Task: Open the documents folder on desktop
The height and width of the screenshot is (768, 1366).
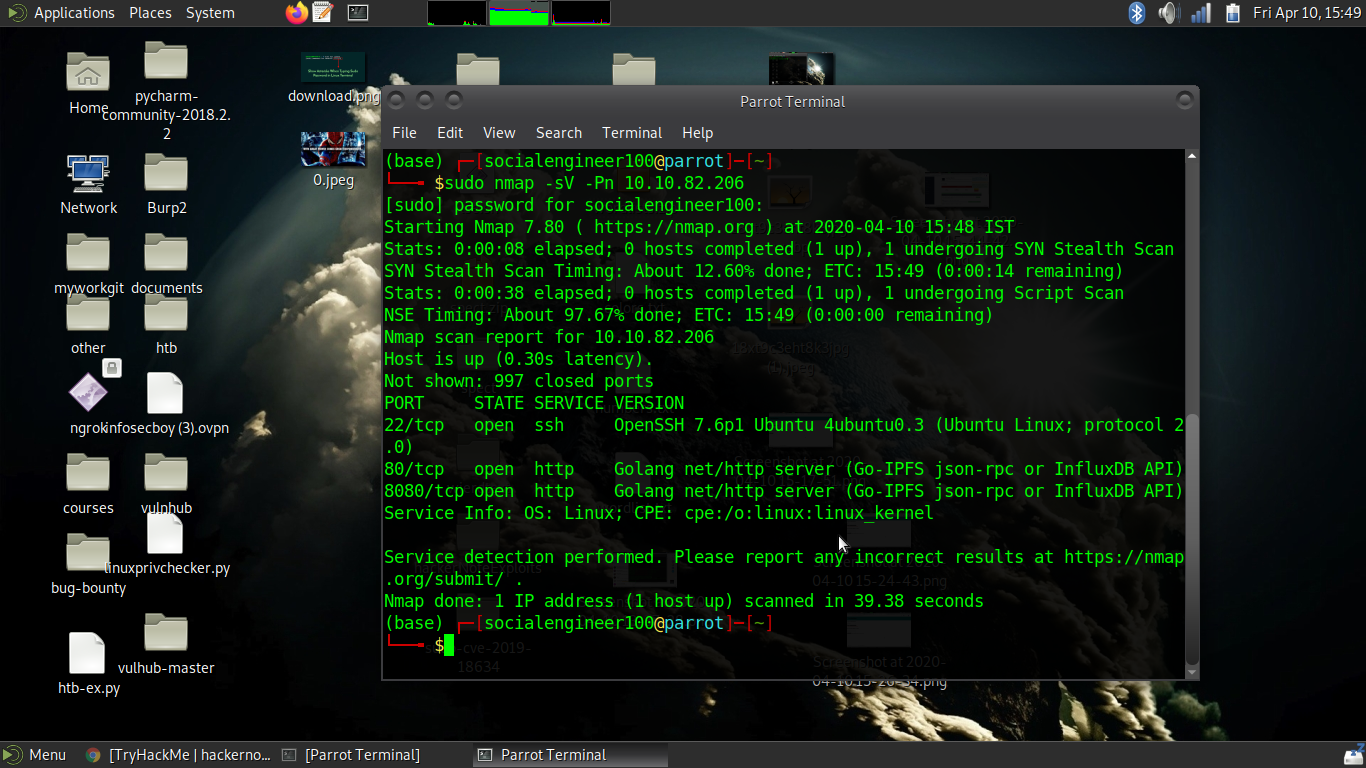Action: coord(166,264)
